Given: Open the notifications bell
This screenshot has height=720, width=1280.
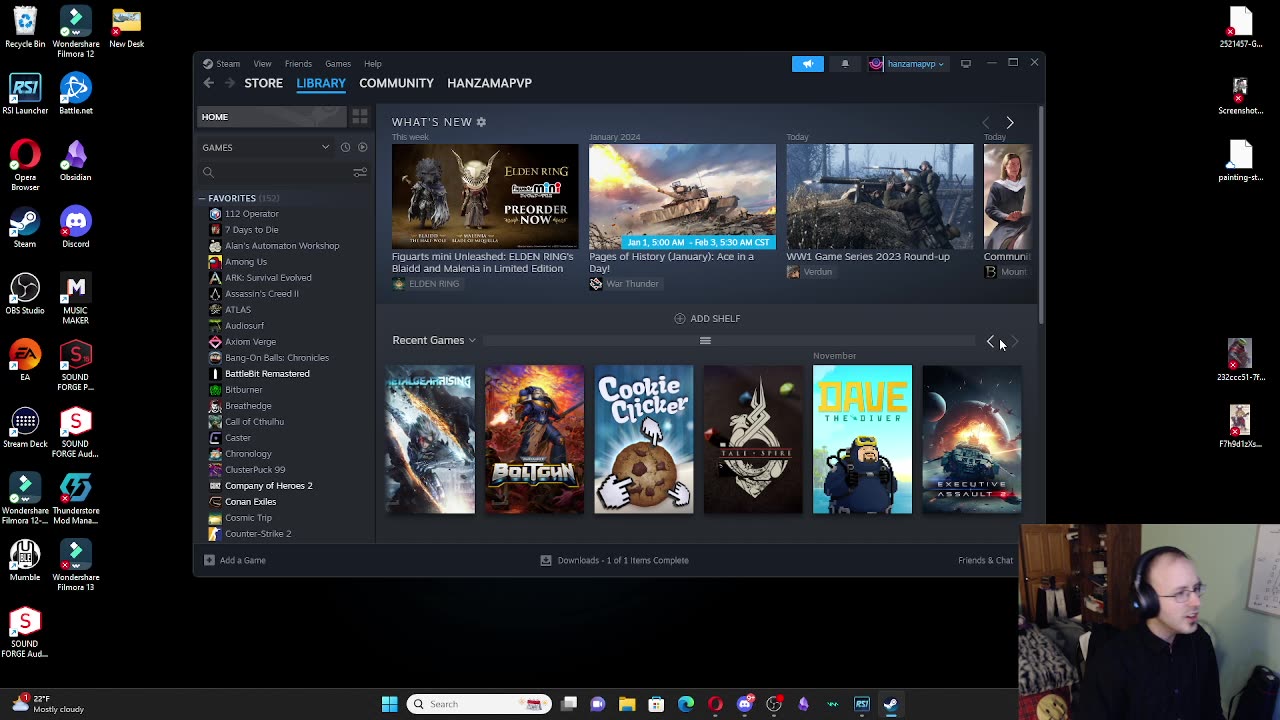Looking at the screenshot, I should pos(845,64).
